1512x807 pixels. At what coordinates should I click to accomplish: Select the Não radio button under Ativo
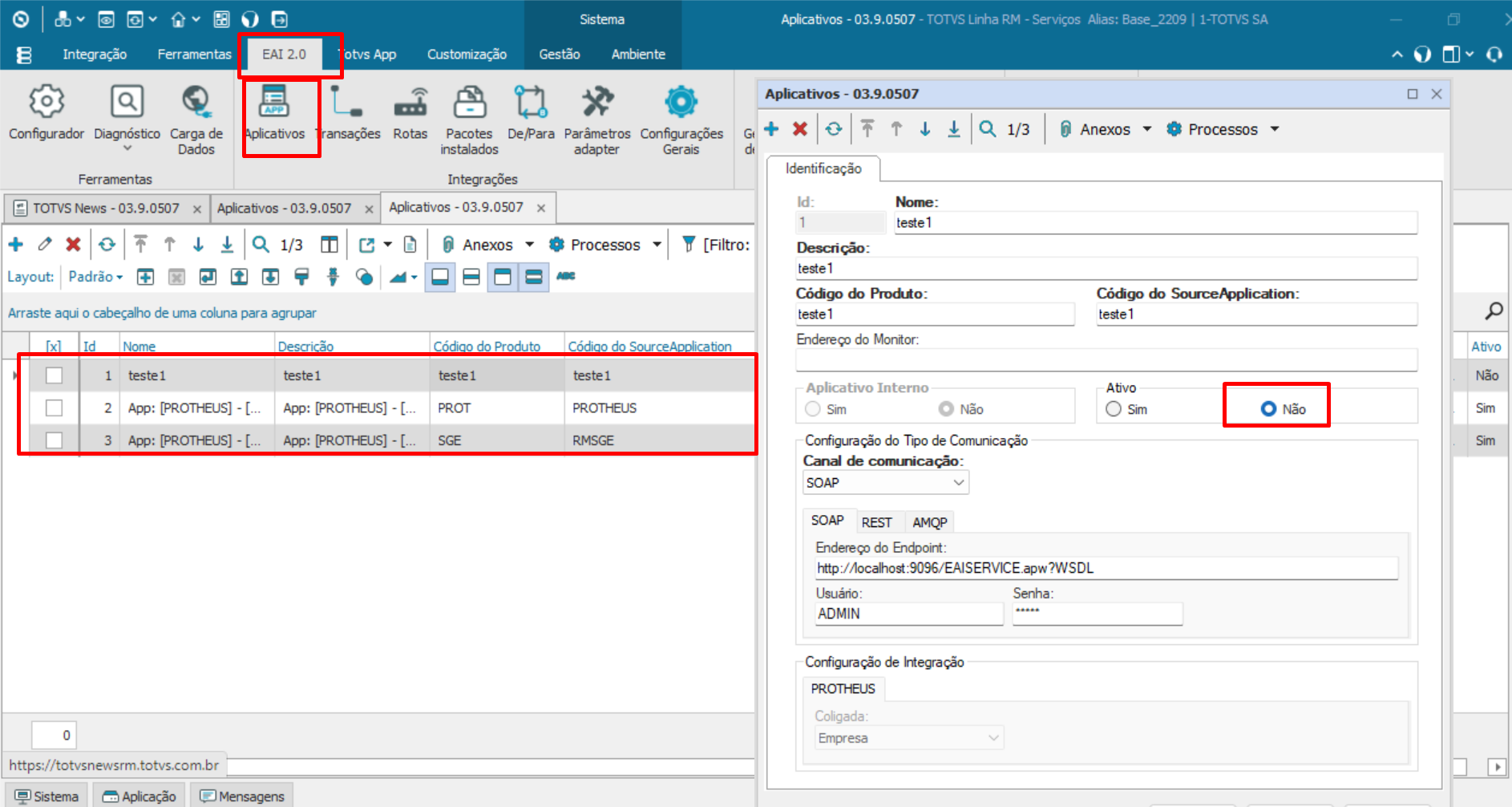[x=1268, y=409]
